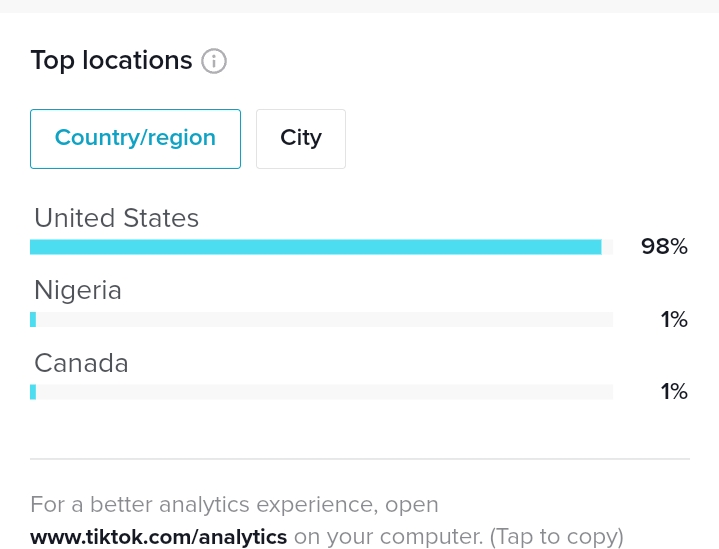Click the info icon beside Top locations

214,61
